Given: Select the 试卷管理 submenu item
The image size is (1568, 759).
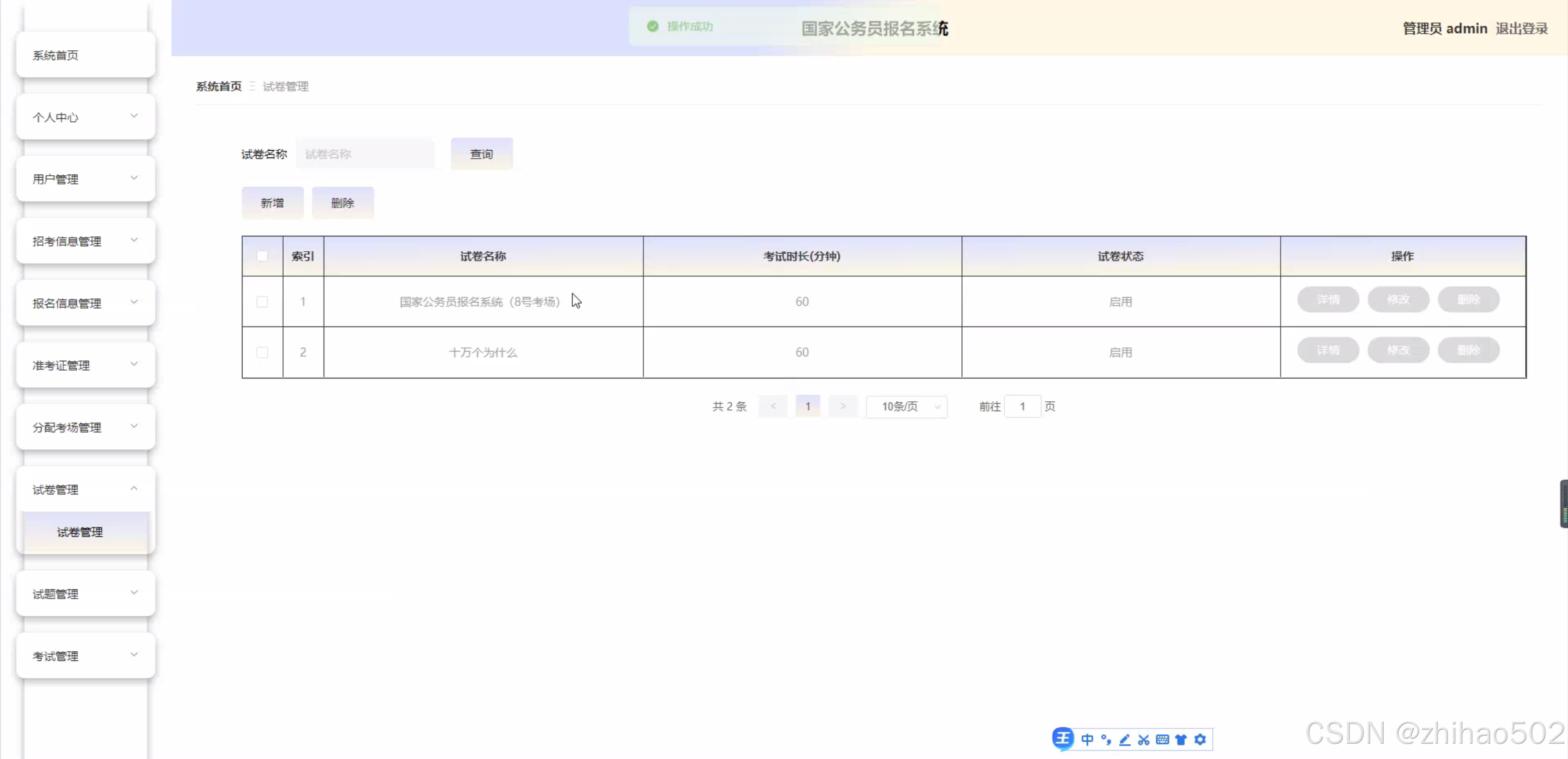Looking at the screenshot, I should click(x=80, y=532).
